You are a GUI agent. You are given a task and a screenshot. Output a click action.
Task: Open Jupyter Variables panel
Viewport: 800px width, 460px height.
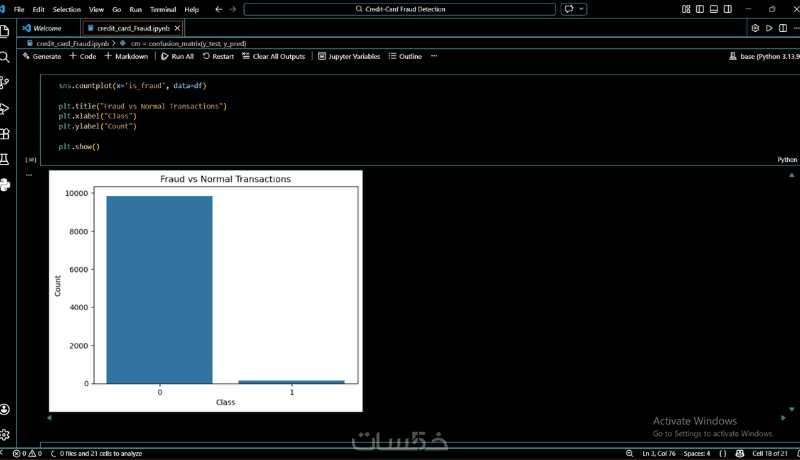pos(349,56)
